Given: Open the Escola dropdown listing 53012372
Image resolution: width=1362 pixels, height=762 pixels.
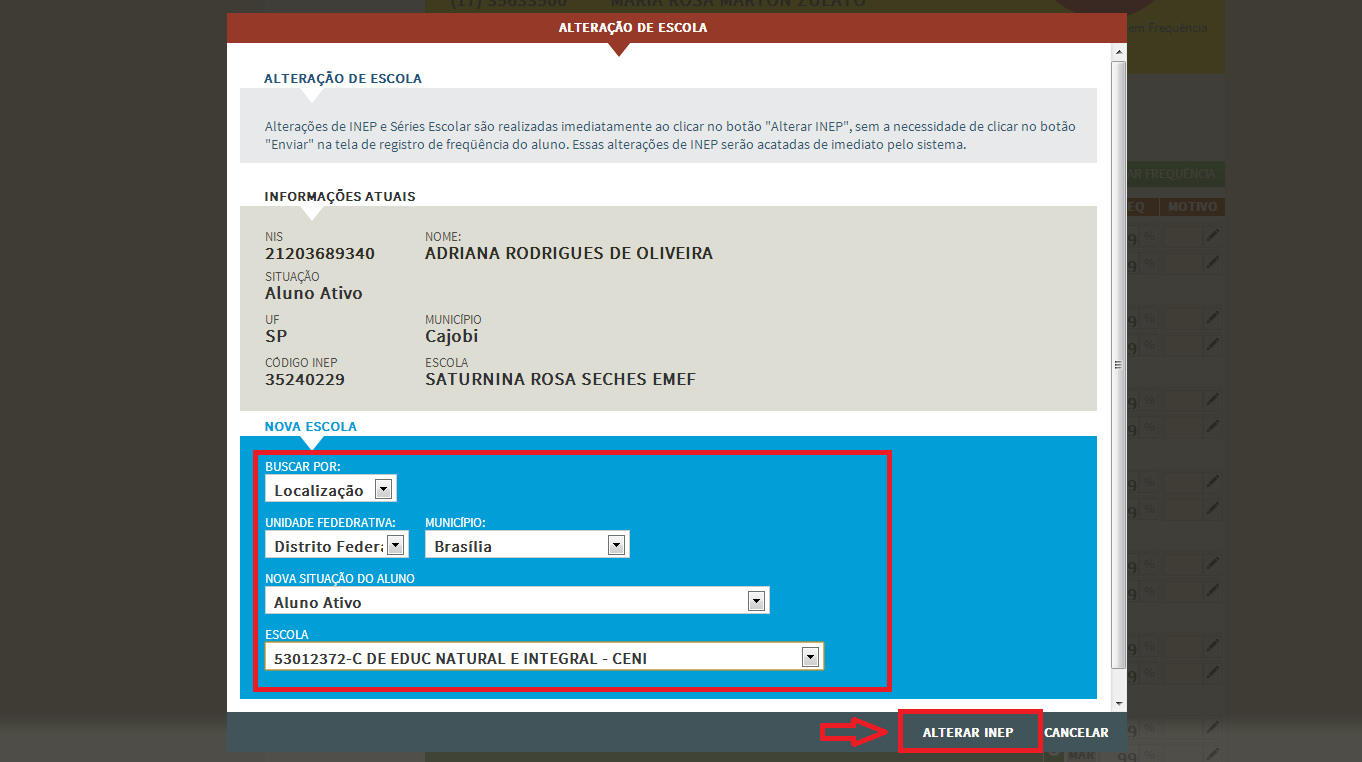Looking at the screenshot, I should tap(544, 657).
